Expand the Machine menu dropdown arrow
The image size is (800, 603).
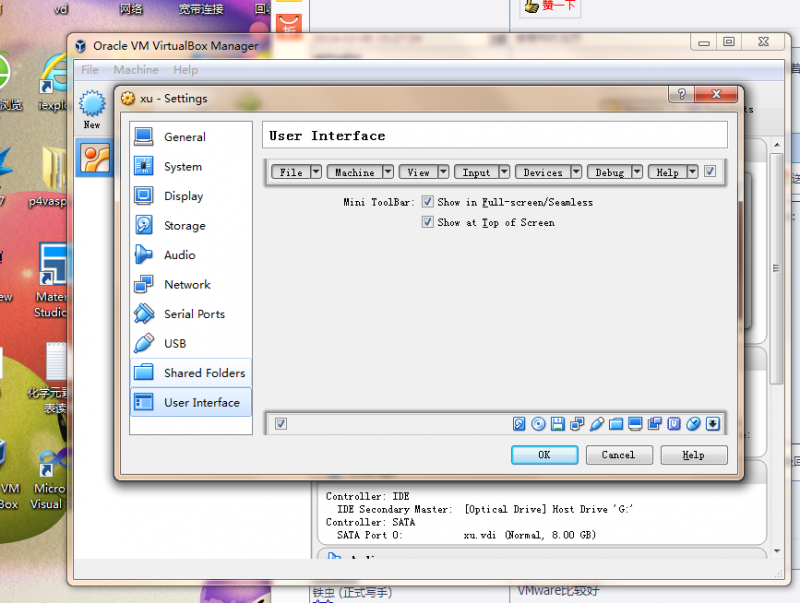[388, 172]
